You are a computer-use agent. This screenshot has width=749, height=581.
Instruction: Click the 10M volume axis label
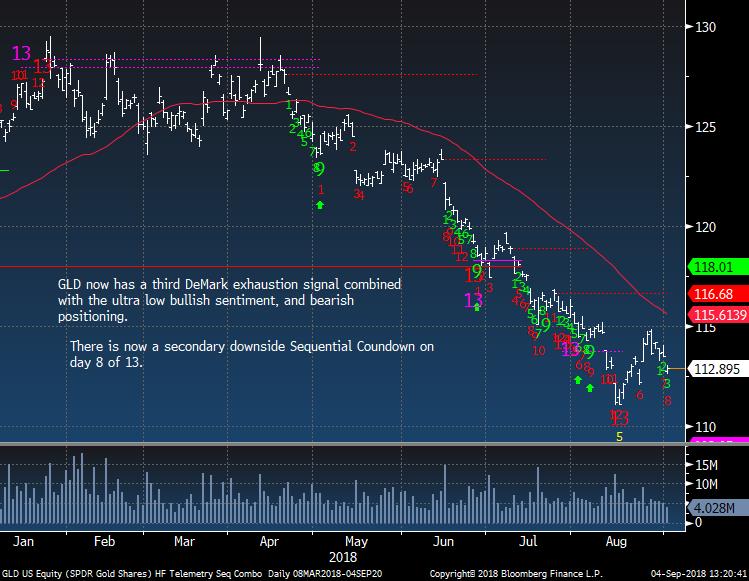tap(706, 484)
